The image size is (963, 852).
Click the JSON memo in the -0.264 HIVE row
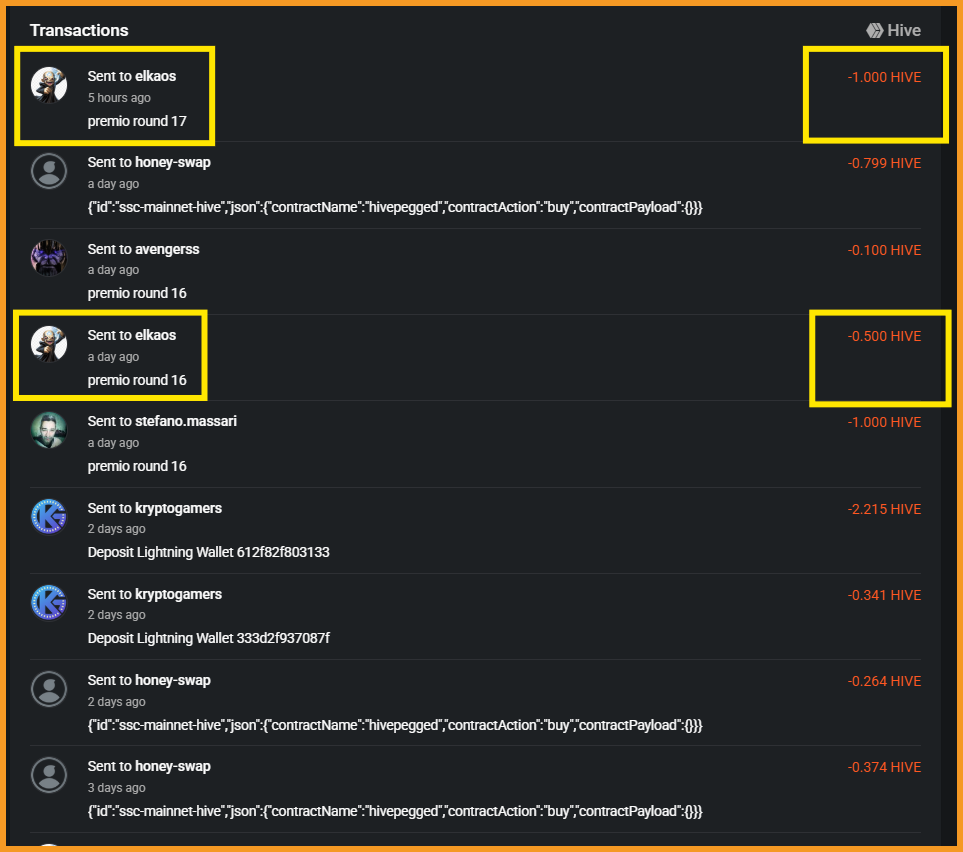[395, 725]
